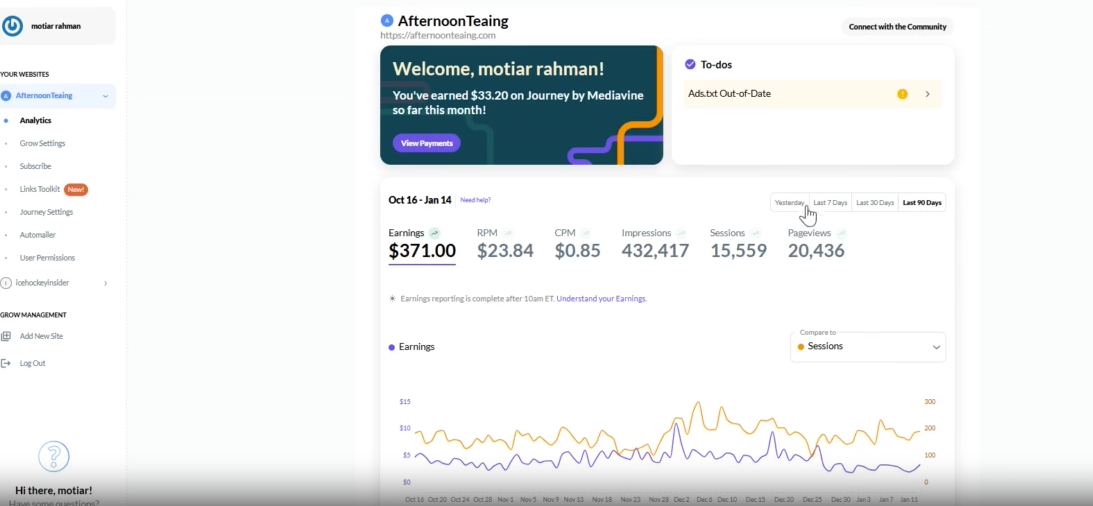Click the CPM trend arrow icon

tap(586, 233)
